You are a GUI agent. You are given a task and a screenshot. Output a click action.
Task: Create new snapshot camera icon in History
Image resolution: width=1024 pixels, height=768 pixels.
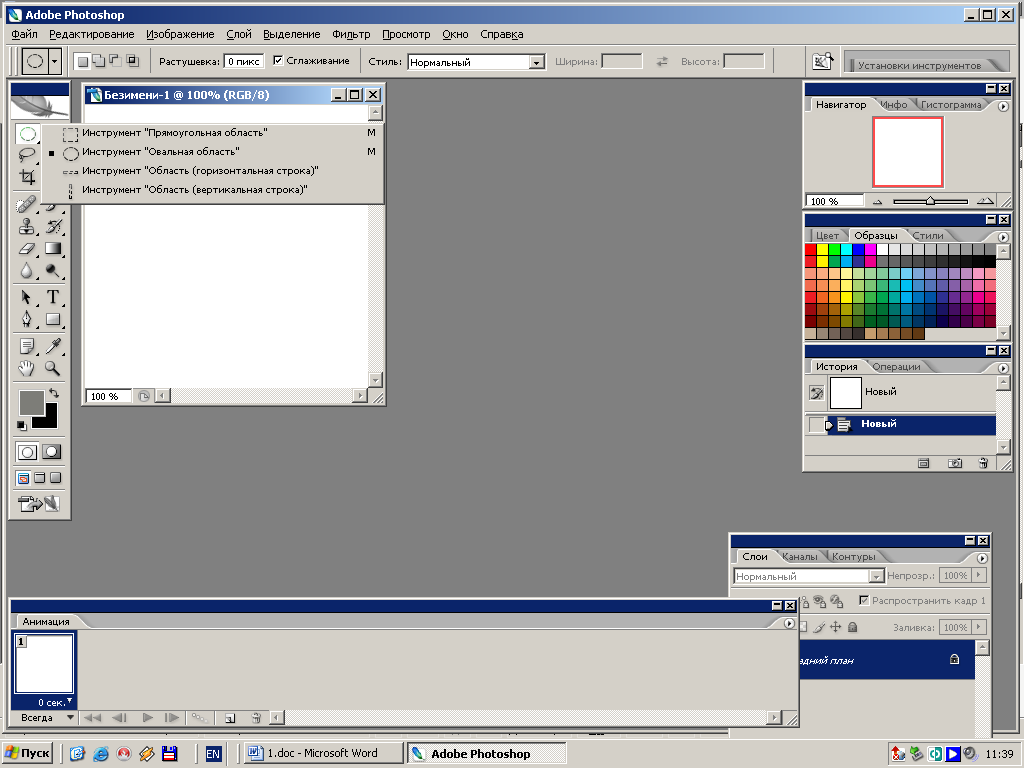(955, 463)
